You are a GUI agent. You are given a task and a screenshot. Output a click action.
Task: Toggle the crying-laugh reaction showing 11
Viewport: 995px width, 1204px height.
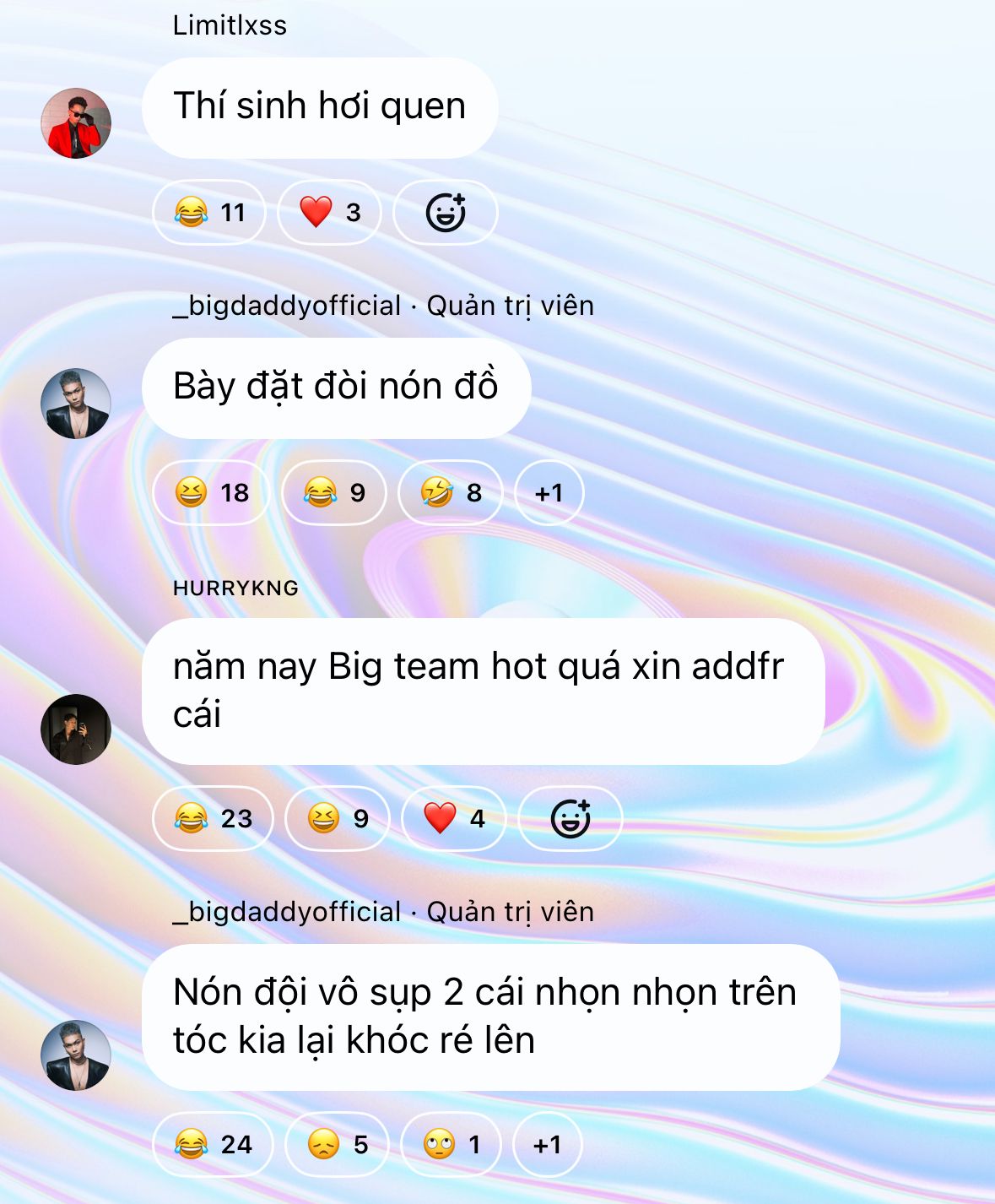(209, 213)
